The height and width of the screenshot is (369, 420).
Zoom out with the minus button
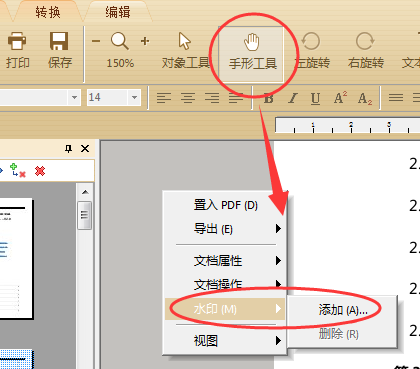pos(96,41)
